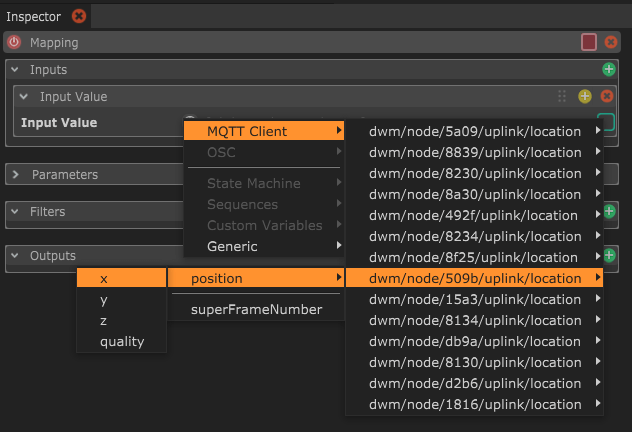632x432 pixels.
Task: Click the yellow plus icon on Input Value
Action: point(585,97)
